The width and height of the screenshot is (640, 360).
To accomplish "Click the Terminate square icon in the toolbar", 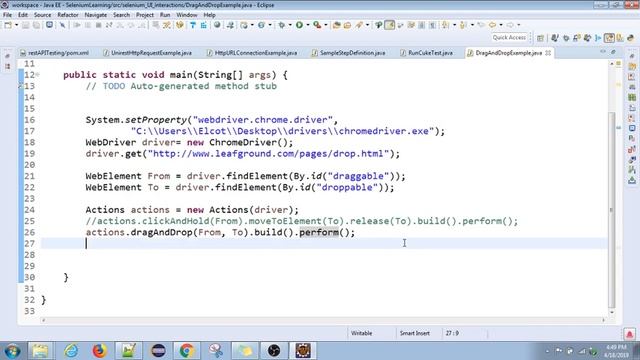I will 98,25.
